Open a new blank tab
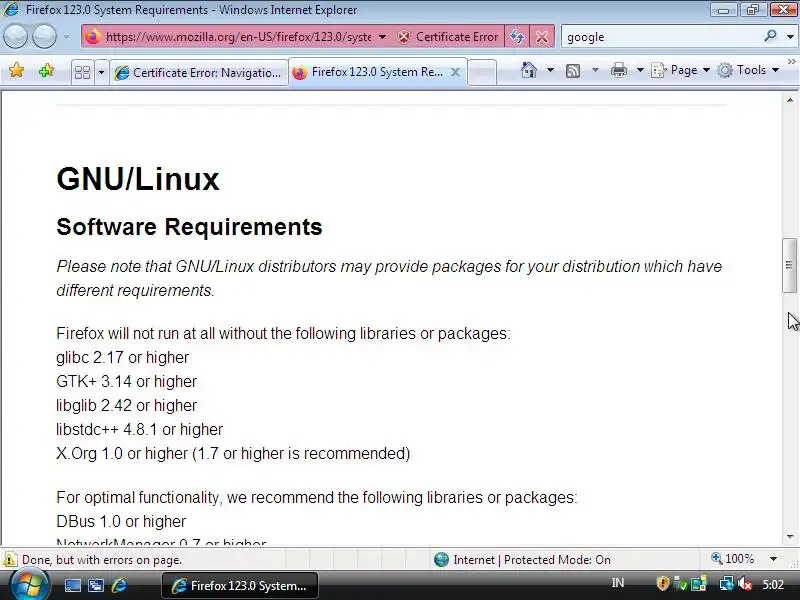 point(482,72)
